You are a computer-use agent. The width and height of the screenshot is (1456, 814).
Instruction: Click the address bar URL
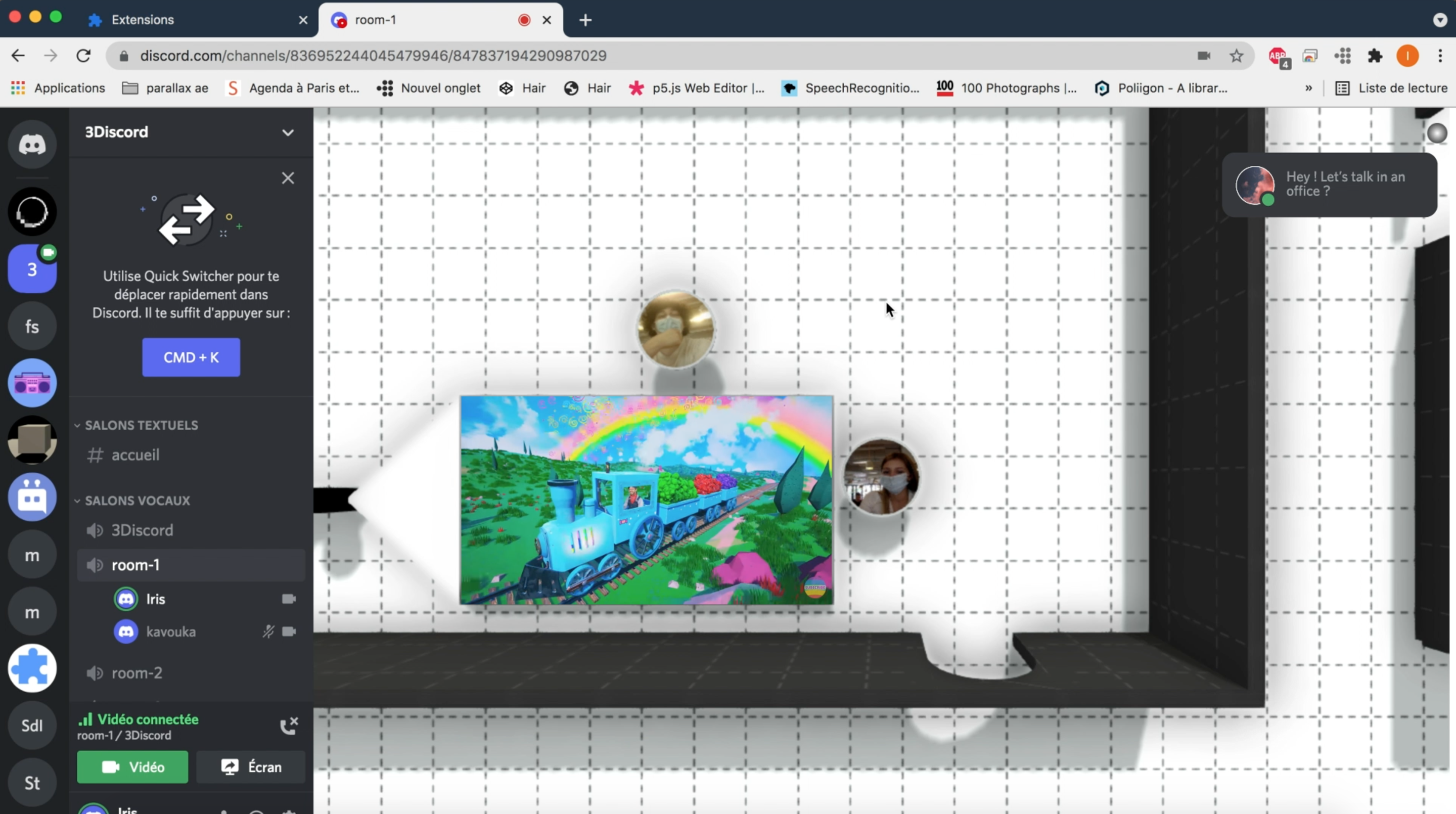[373, 56]
